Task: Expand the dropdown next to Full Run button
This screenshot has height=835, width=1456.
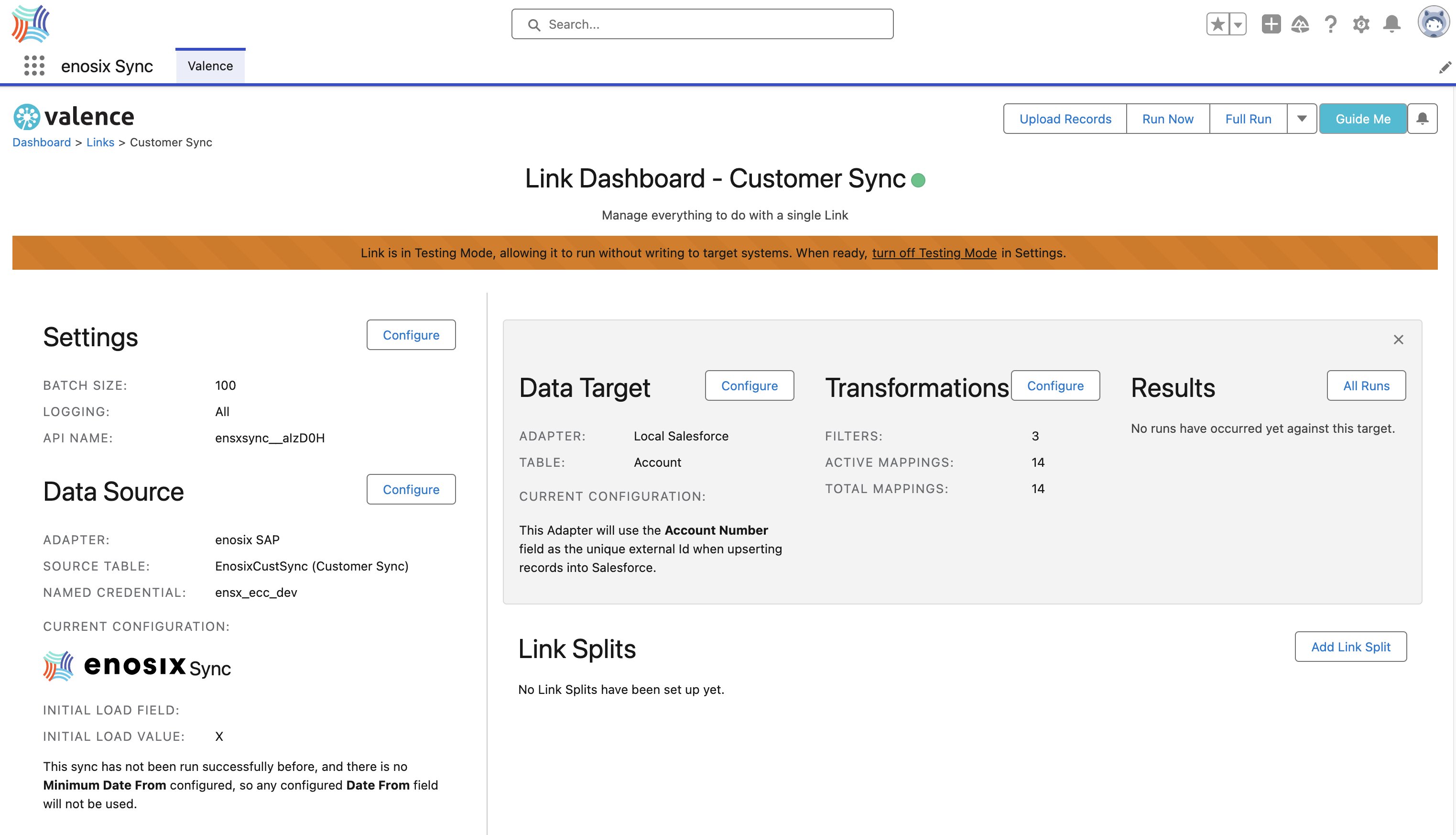Action: [1302, 119]
